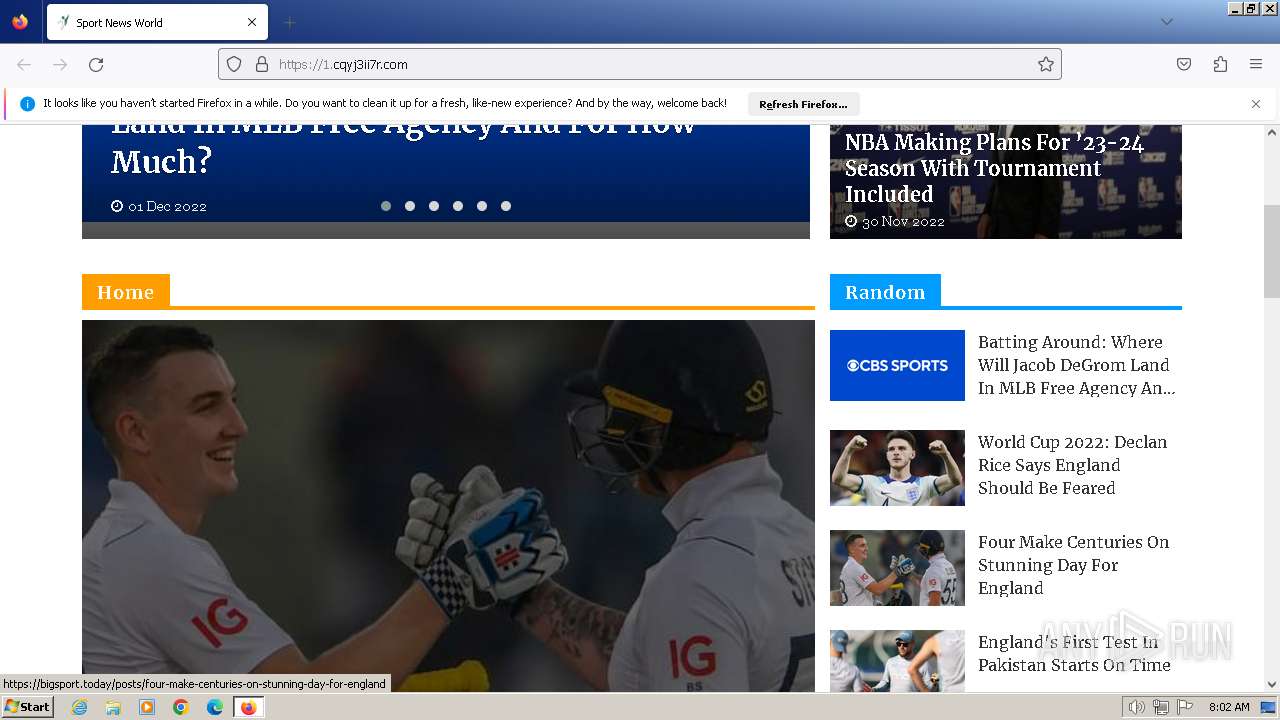Switch to Firefox taskbar button
Screen dimensions: 1280x720
click(x=249, y=707)
